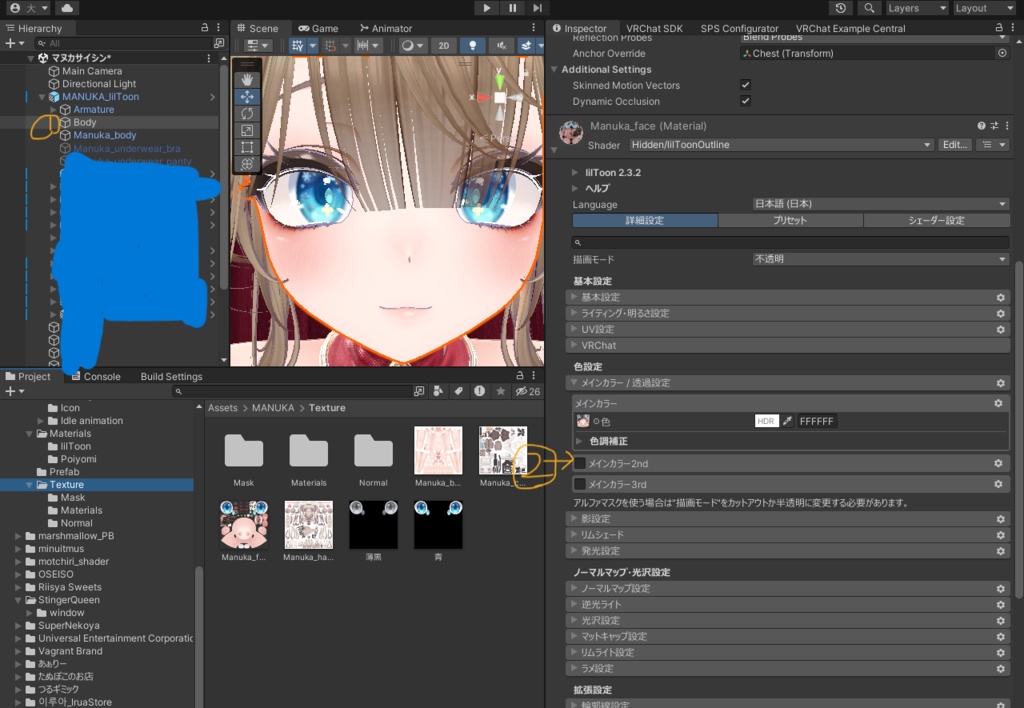The height and width of the screenshot is (708, 1024).
Task: Lock the Inspector panel
Action: (999, 27)
